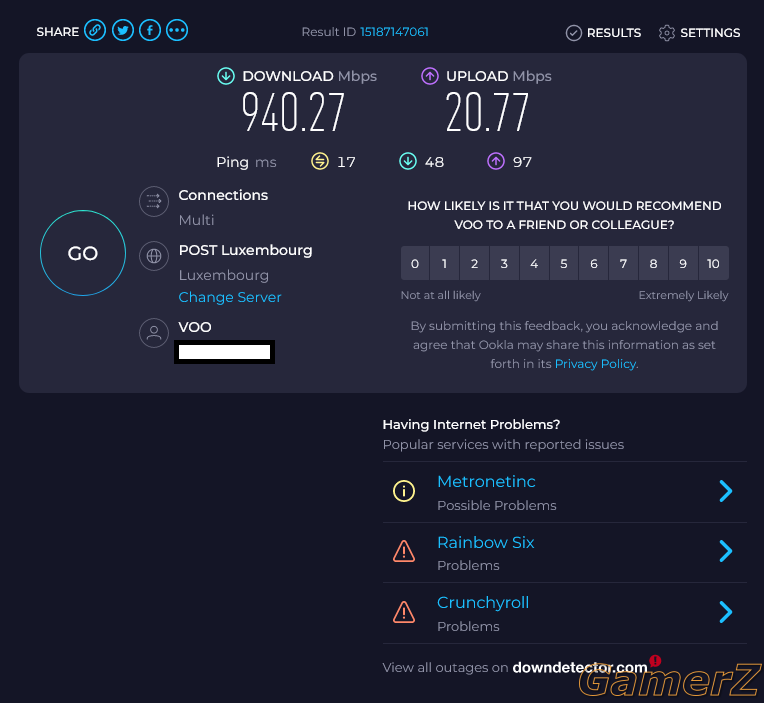Select the Multi connections option
Viewport: 764px width, 703px height.
196,220
